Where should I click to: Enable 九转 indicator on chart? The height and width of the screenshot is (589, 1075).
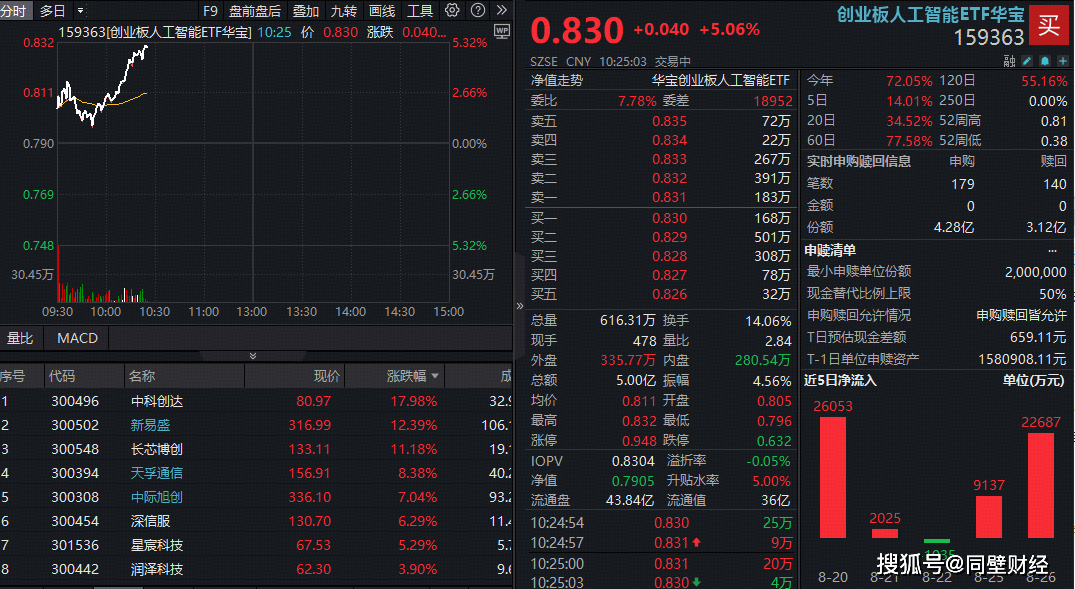click(343, 11)
